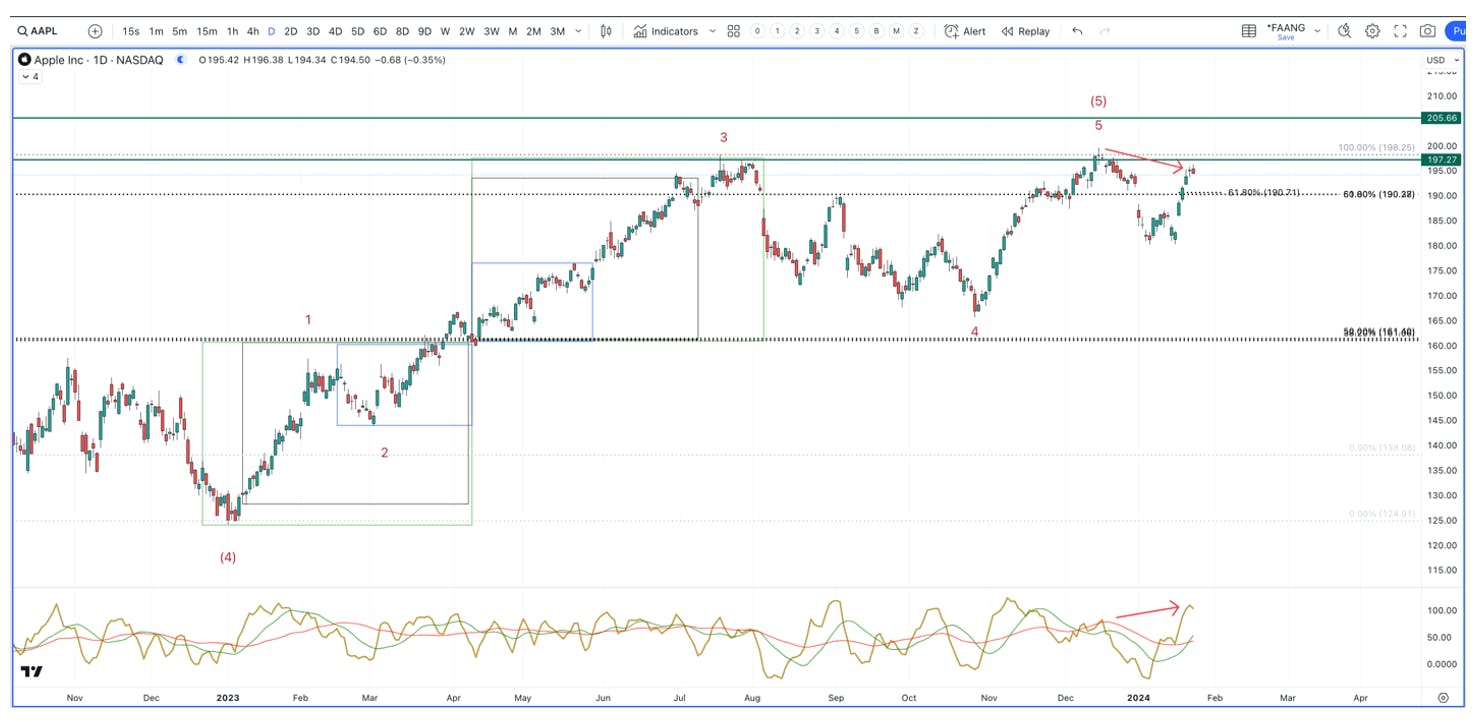Click the circled M toolbar button
This screenshot has height=722, width=1484.
(897, 31)
